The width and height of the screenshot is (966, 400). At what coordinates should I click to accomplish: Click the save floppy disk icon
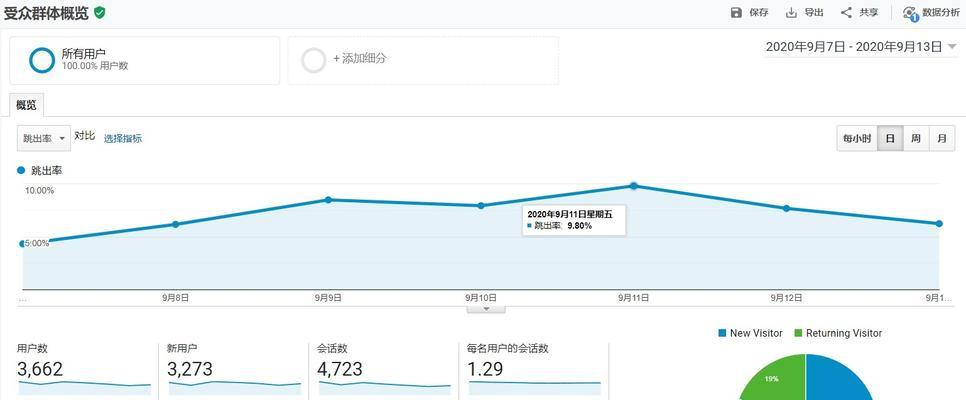736,12
